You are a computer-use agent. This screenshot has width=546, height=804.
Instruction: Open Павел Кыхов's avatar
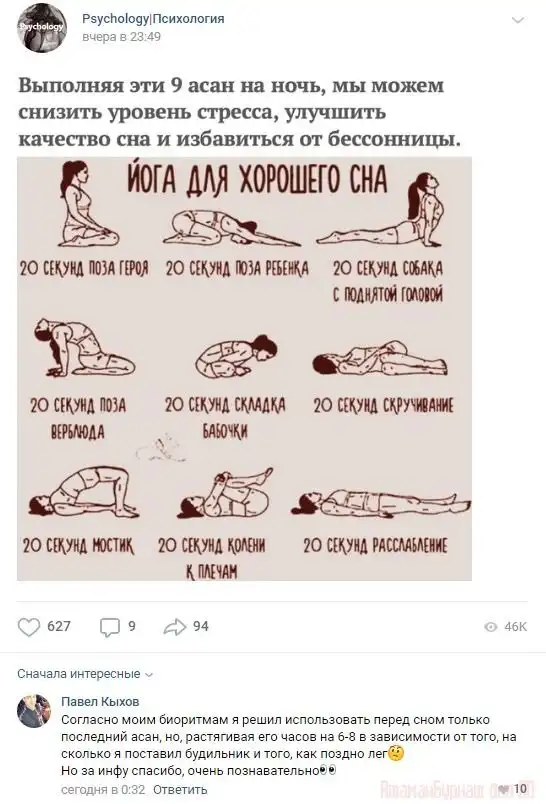pyautogui.click(x=34, y=711)
